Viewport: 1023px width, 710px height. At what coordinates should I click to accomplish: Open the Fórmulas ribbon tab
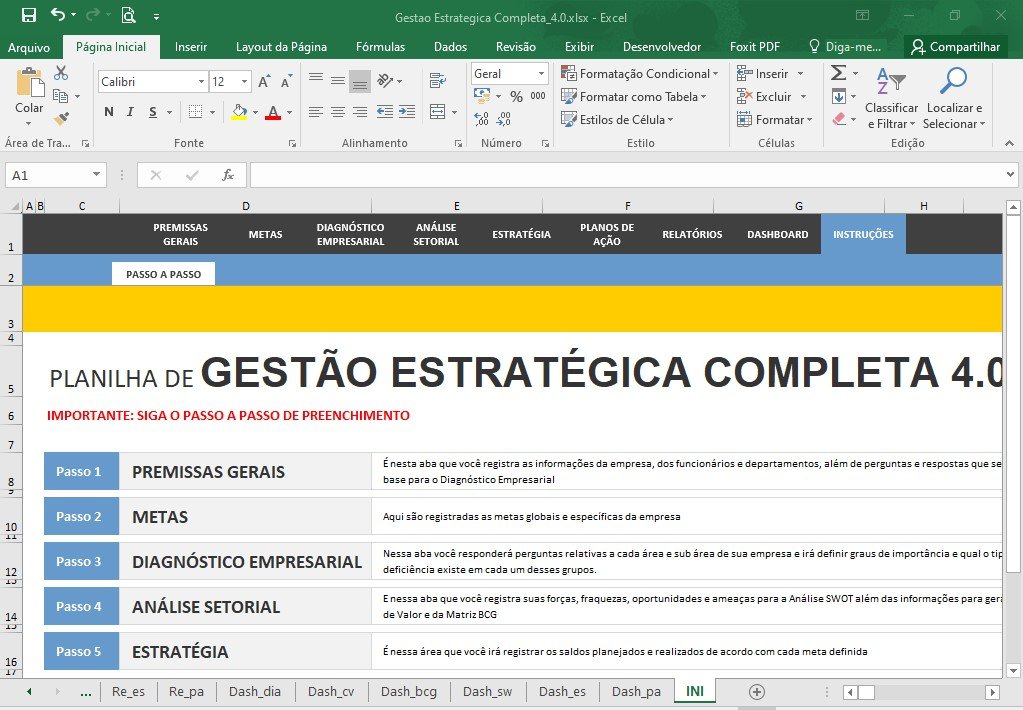(380, 47)
